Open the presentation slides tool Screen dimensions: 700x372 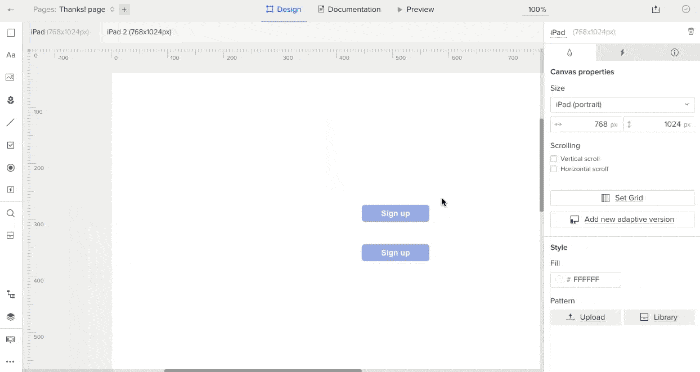click(10, 340)
